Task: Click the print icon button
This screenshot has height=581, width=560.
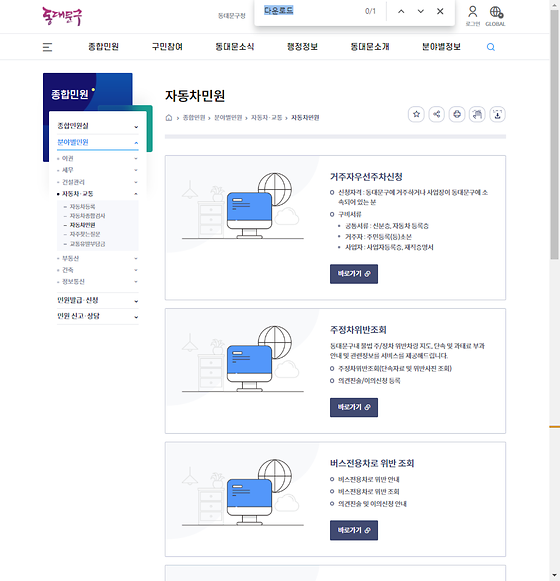Action: point(457,114)
